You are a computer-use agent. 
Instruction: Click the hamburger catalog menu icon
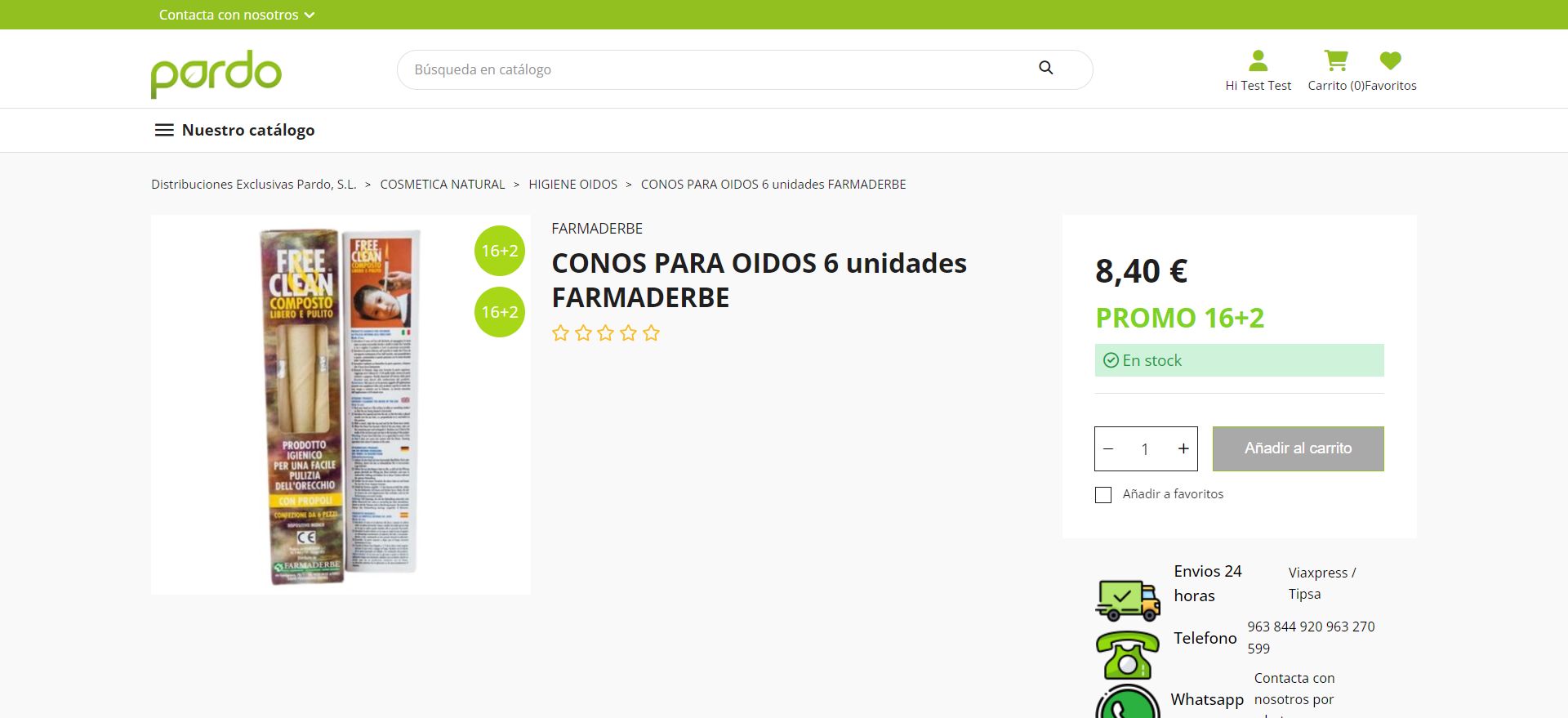[x=164, y=130]
